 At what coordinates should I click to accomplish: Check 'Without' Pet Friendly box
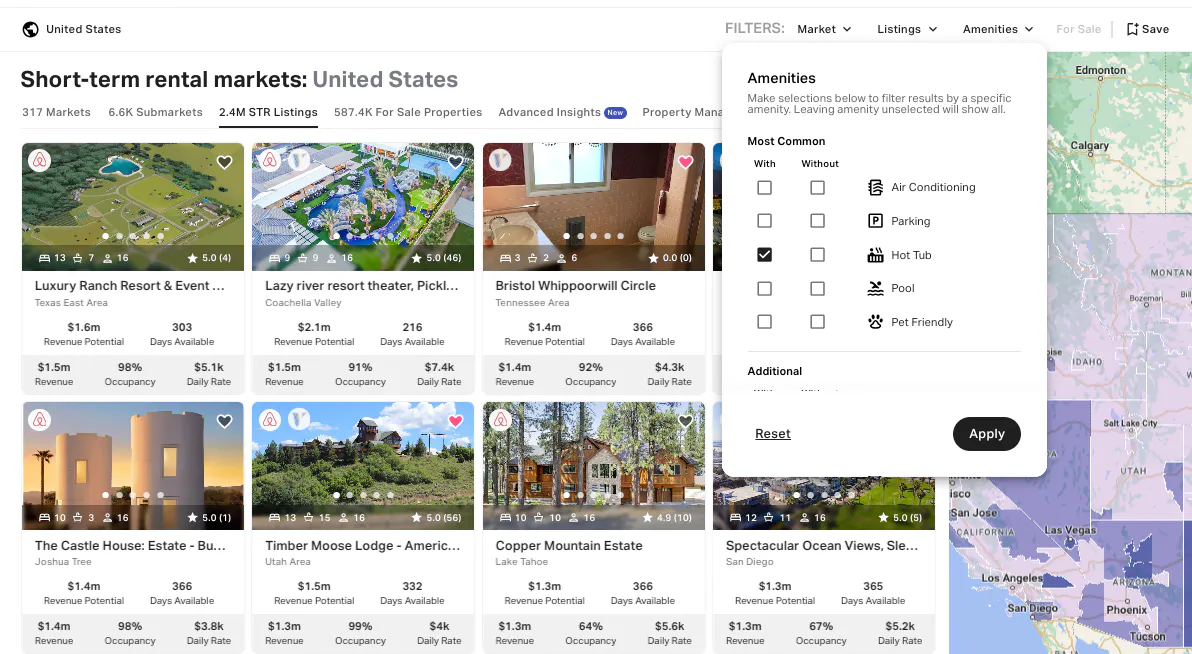[817, 322]
